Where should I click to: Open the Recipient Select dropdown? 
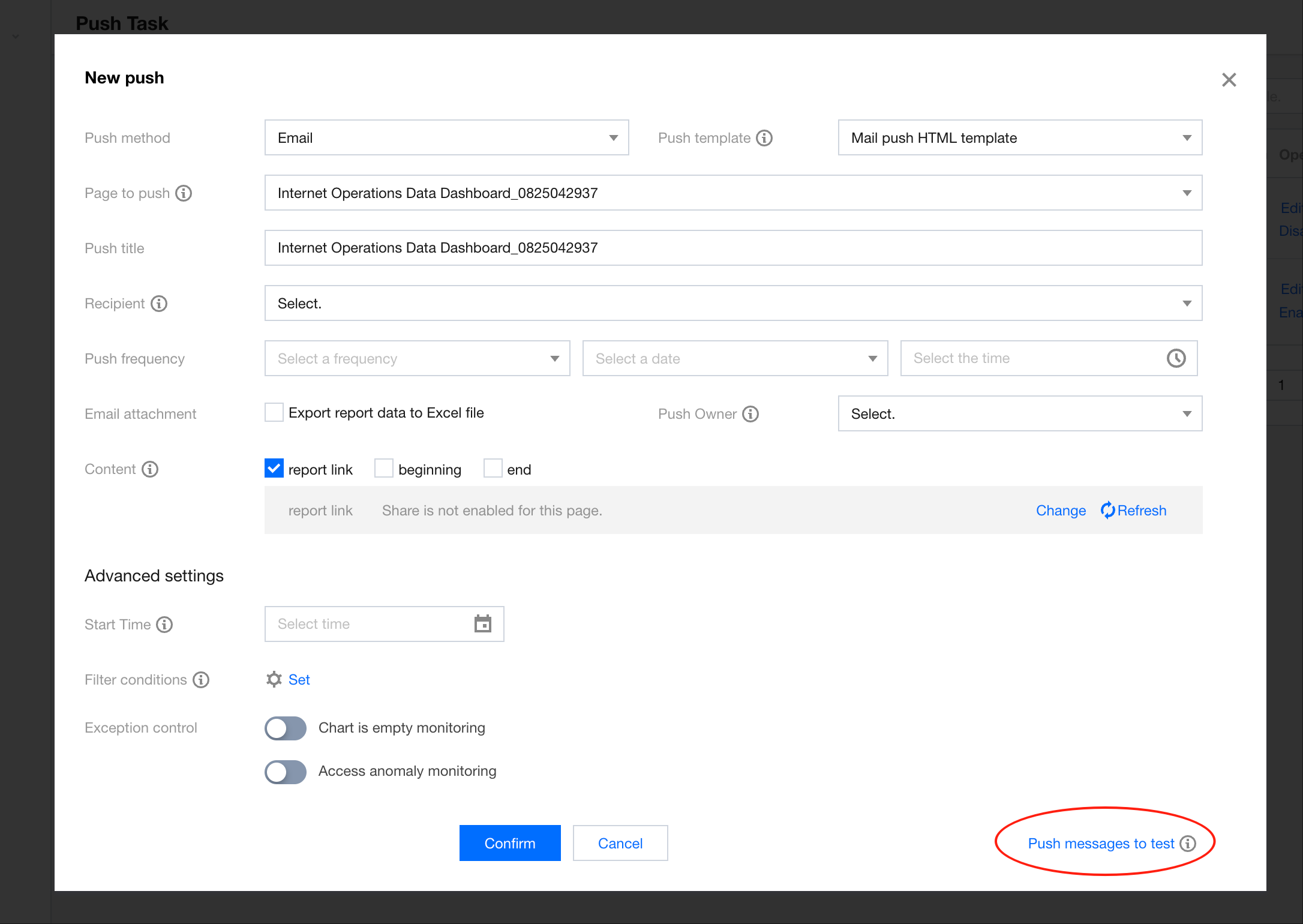pyautogui.click(x=732, y=304)
